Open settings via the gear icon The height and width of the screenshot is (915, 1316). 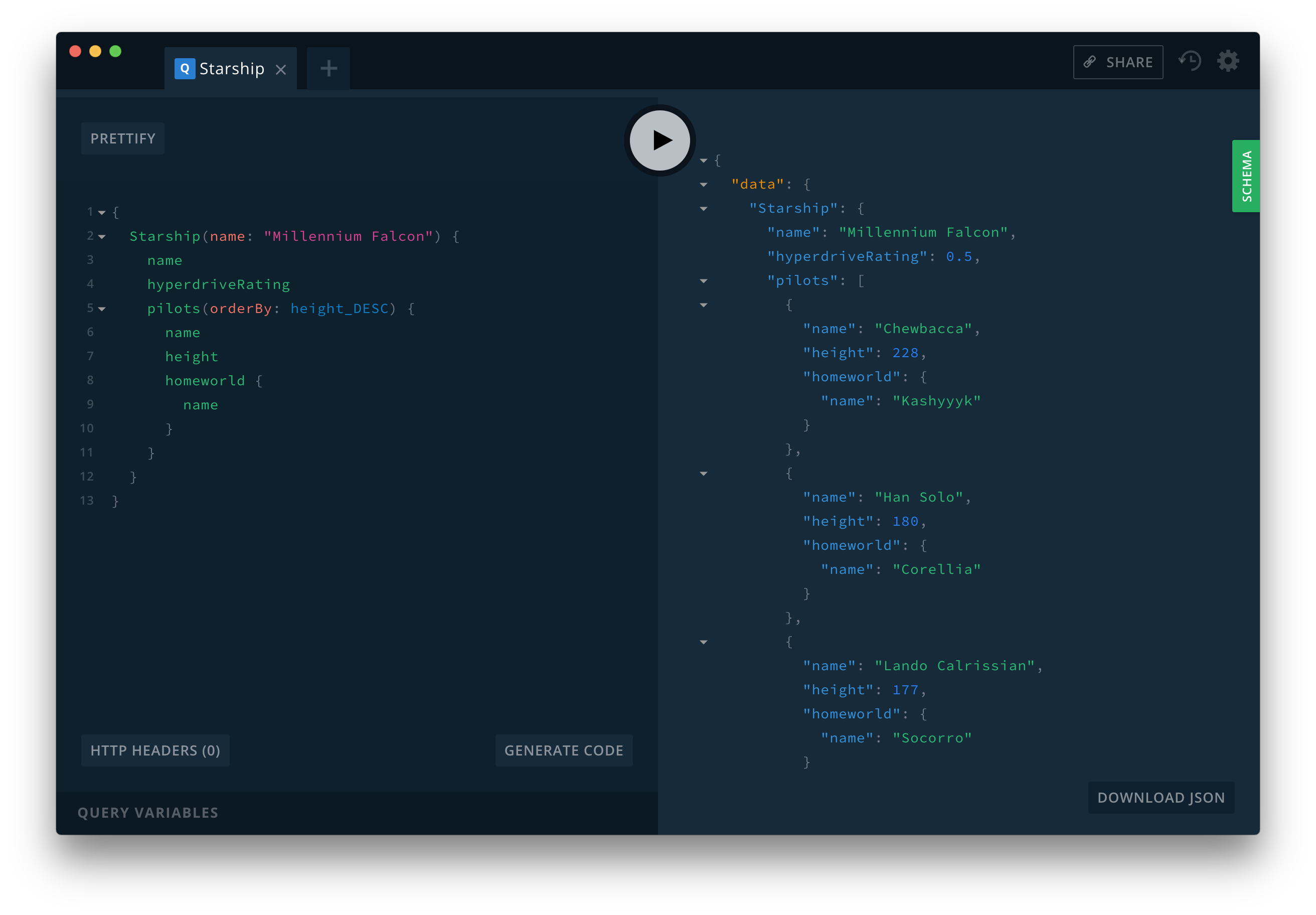(x=1228, y=61)
